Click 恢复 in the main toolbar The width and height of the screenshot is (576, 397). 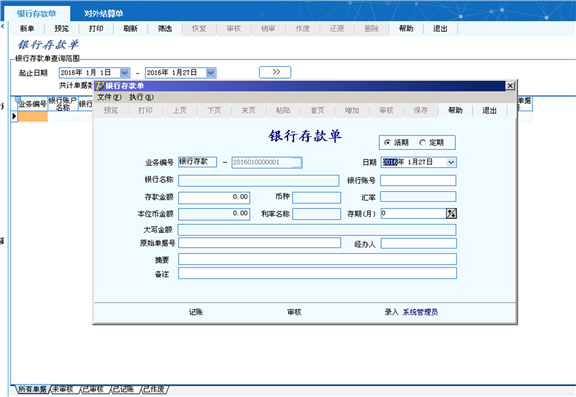point(199,29)
